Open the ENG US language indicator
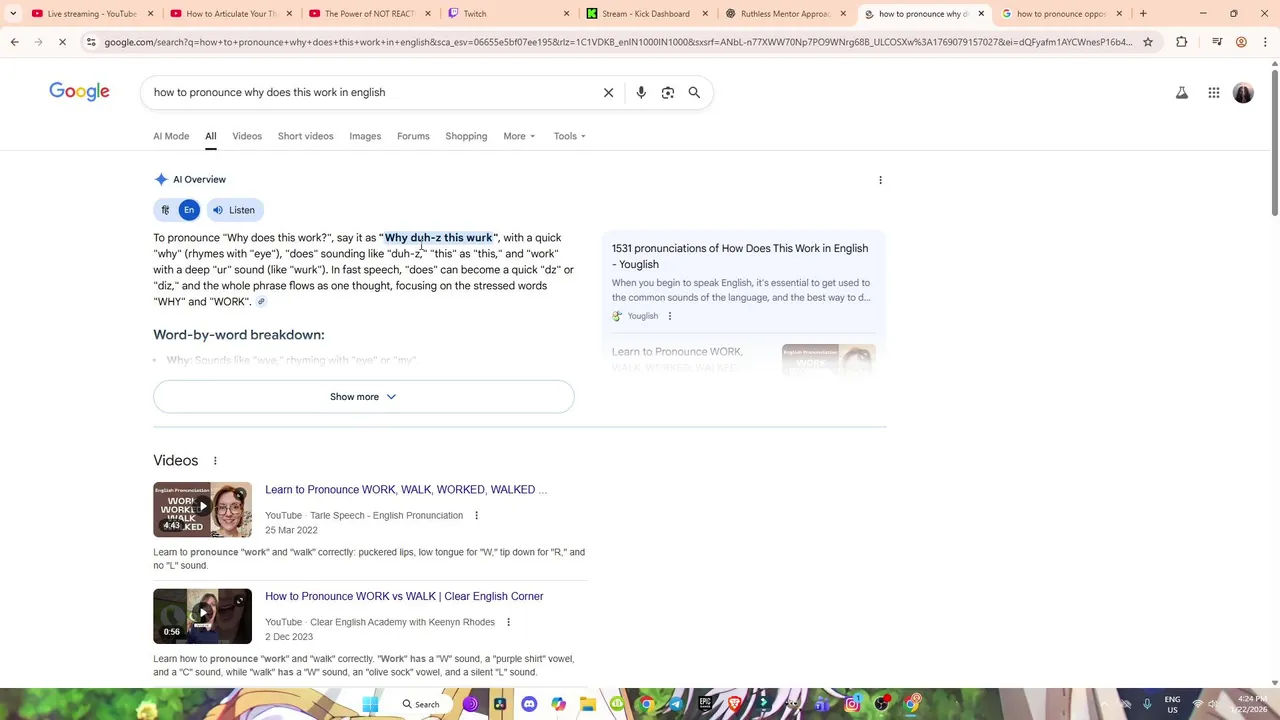Viewport: 1280px width, 720px height. tap(1172, 704)
